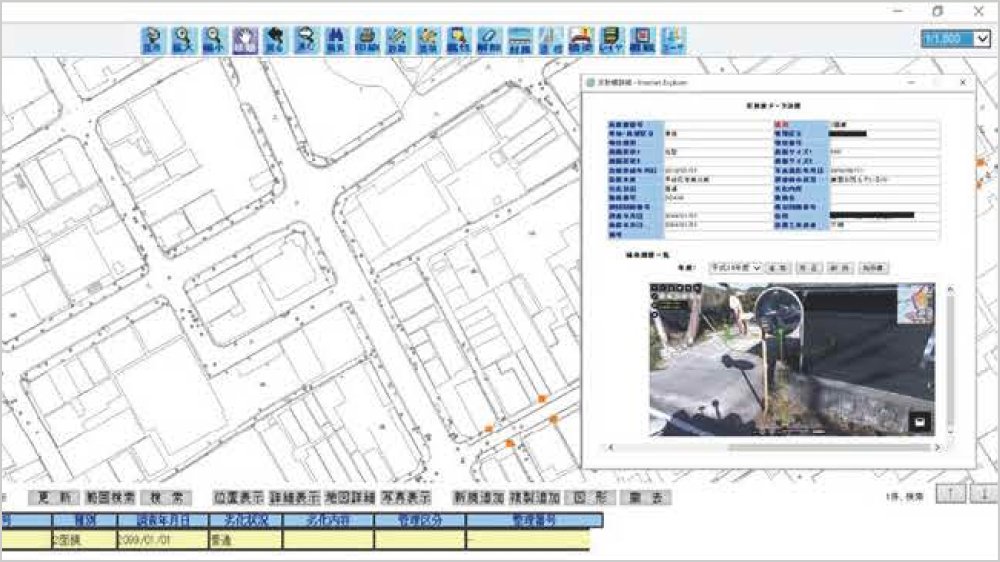Viewport: 1000px width, 562px height.
Task: Click the 2面鏡 cell in result row
Action: pyautogui.click(x=85, y=540)
